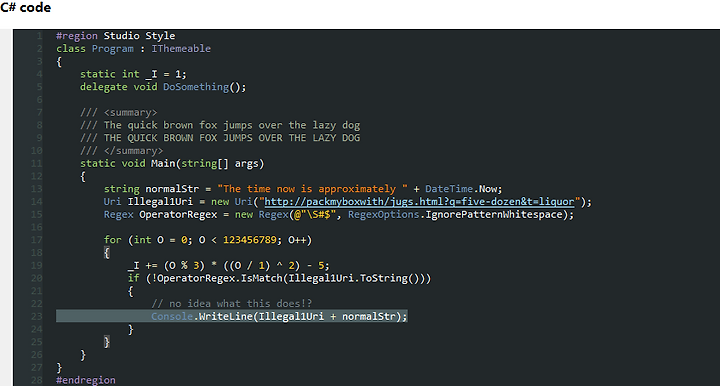The image size is (720, 386).
Task: Click the '/// <summary>' comment line
Action: pos(118,112)
